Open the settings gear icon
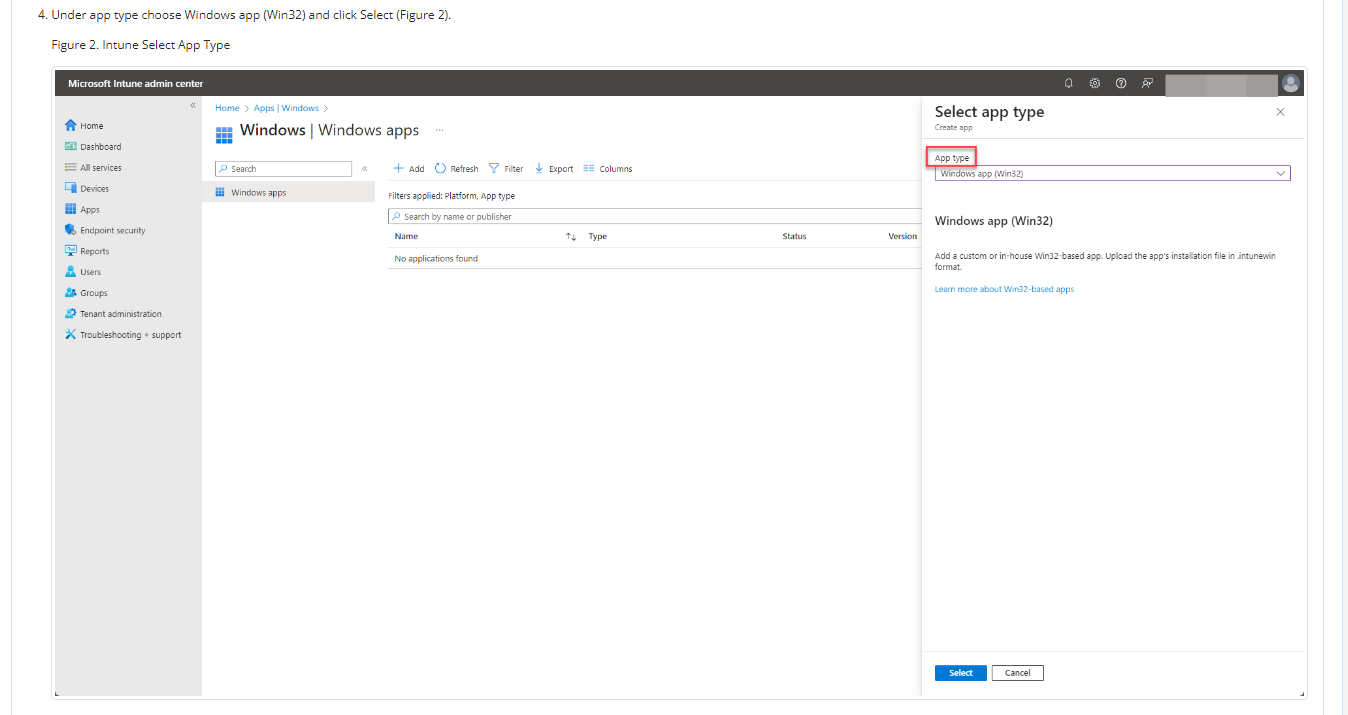The image size is (1348, 715). (x=1095, y=83)
